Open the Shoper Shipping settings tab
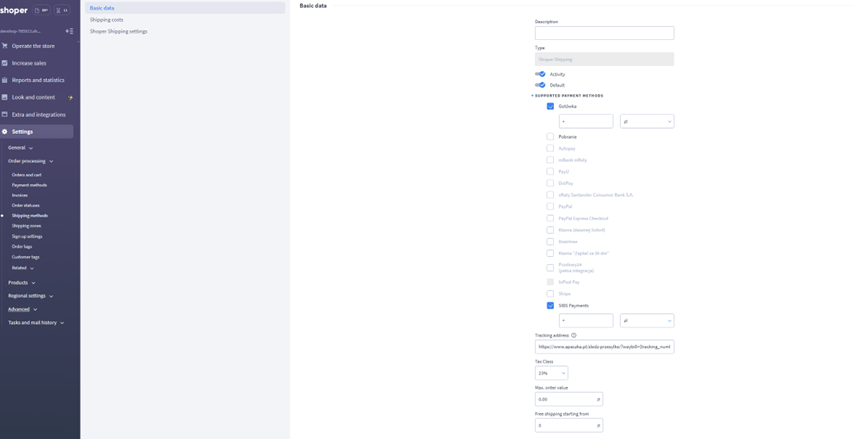The image size is (854, 439). click(x=118, y=31)
